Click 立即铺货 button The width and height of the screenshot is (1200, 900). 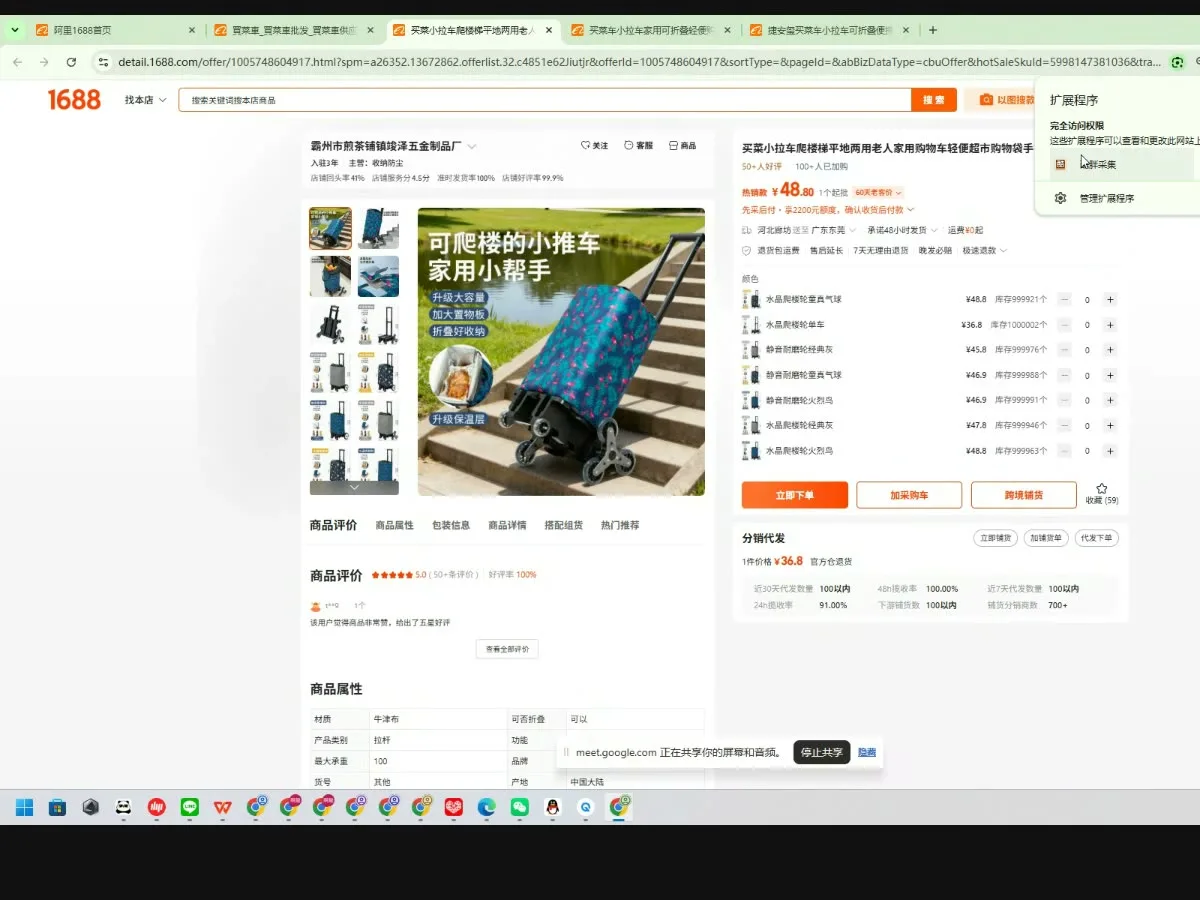(995, 538)
